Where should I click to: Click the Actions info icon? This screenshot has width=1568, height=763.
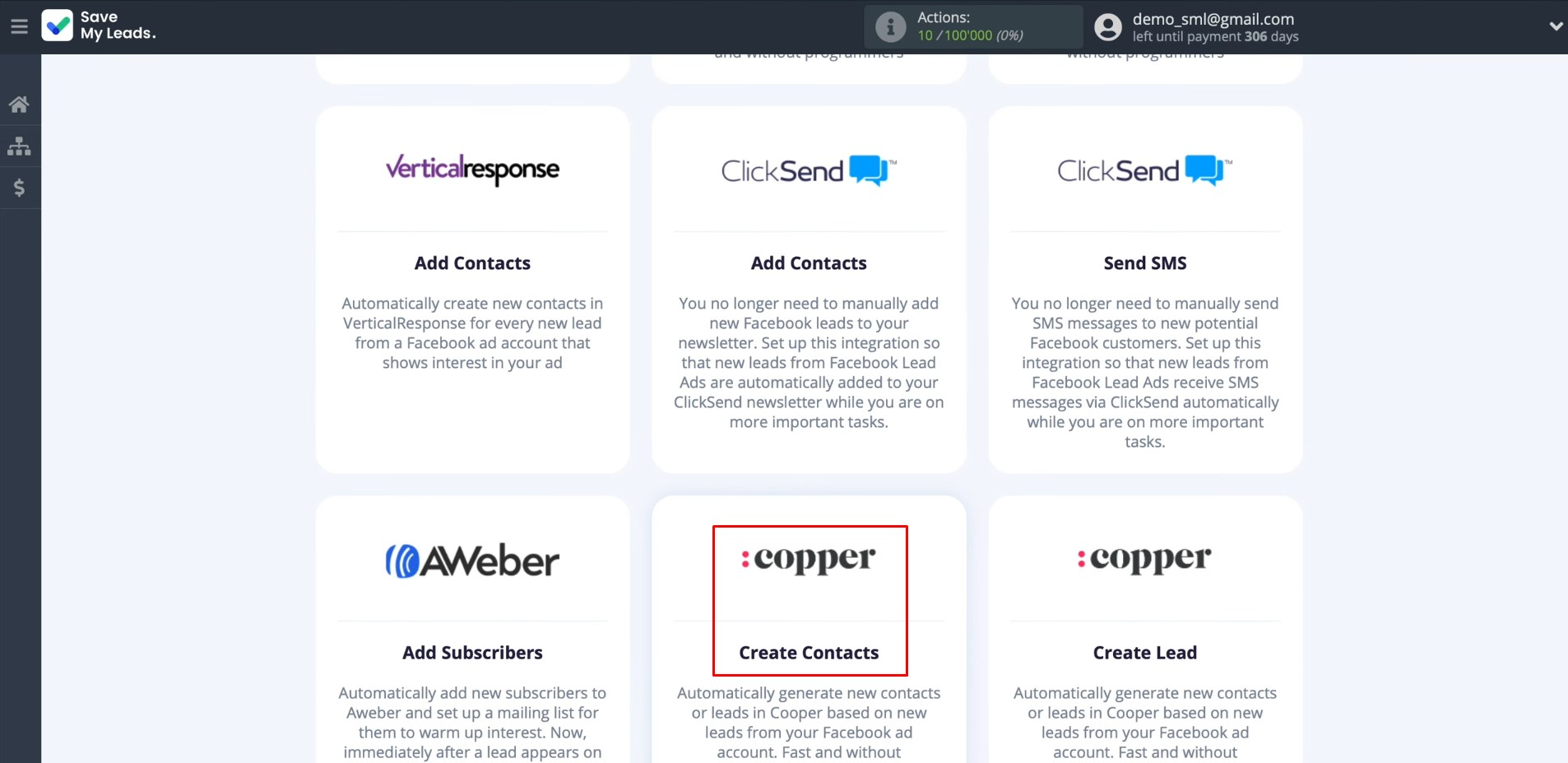coord(890,27)
